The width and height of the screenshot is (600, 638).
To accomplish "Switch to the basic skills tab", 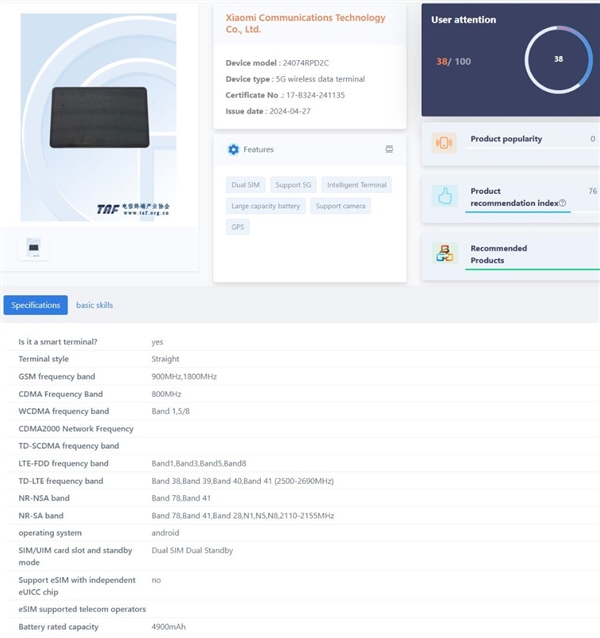I will point(95,305).
